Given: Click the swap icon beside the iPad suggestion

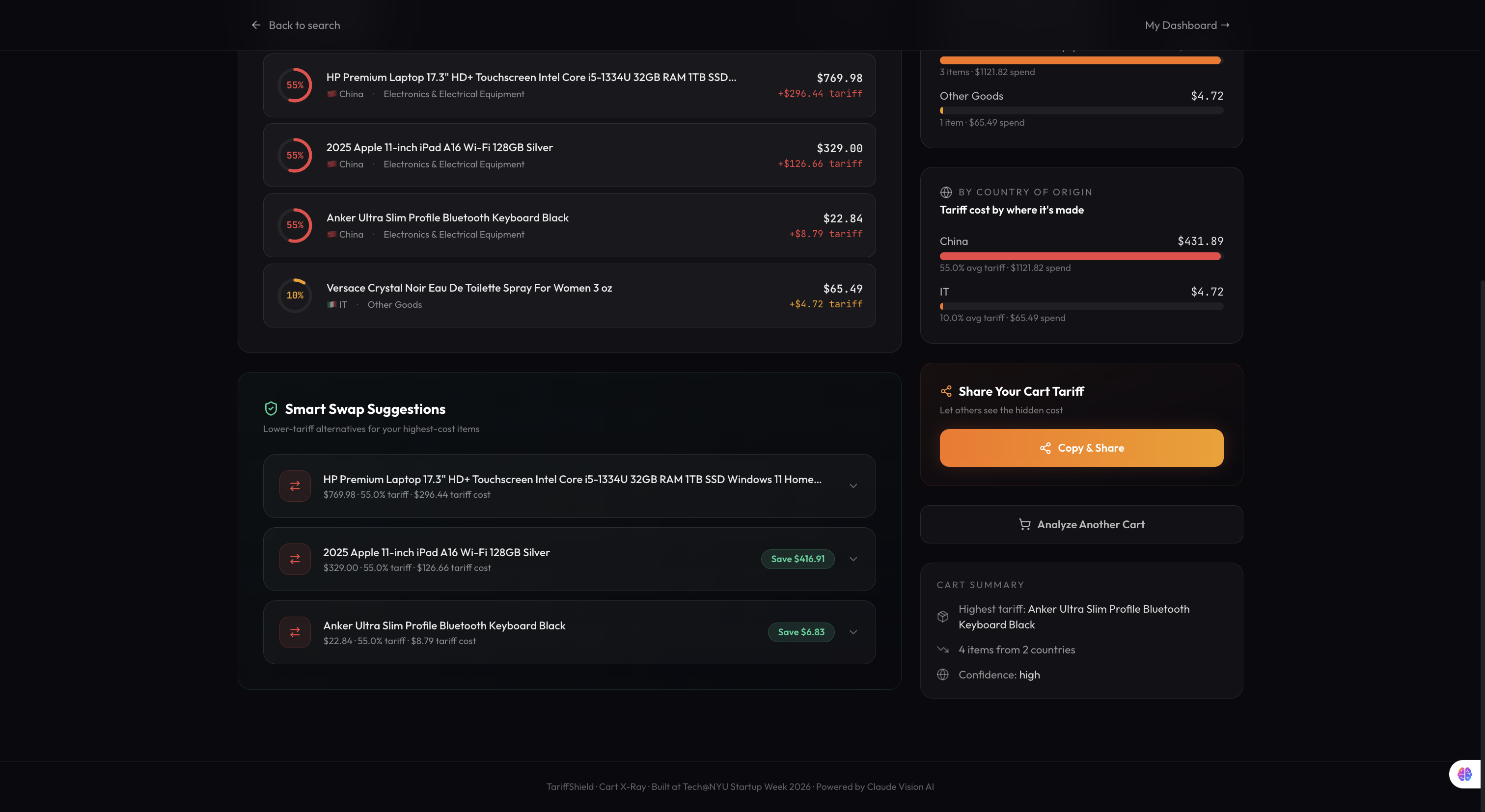Looking at the screenshot, I should 295,559.
